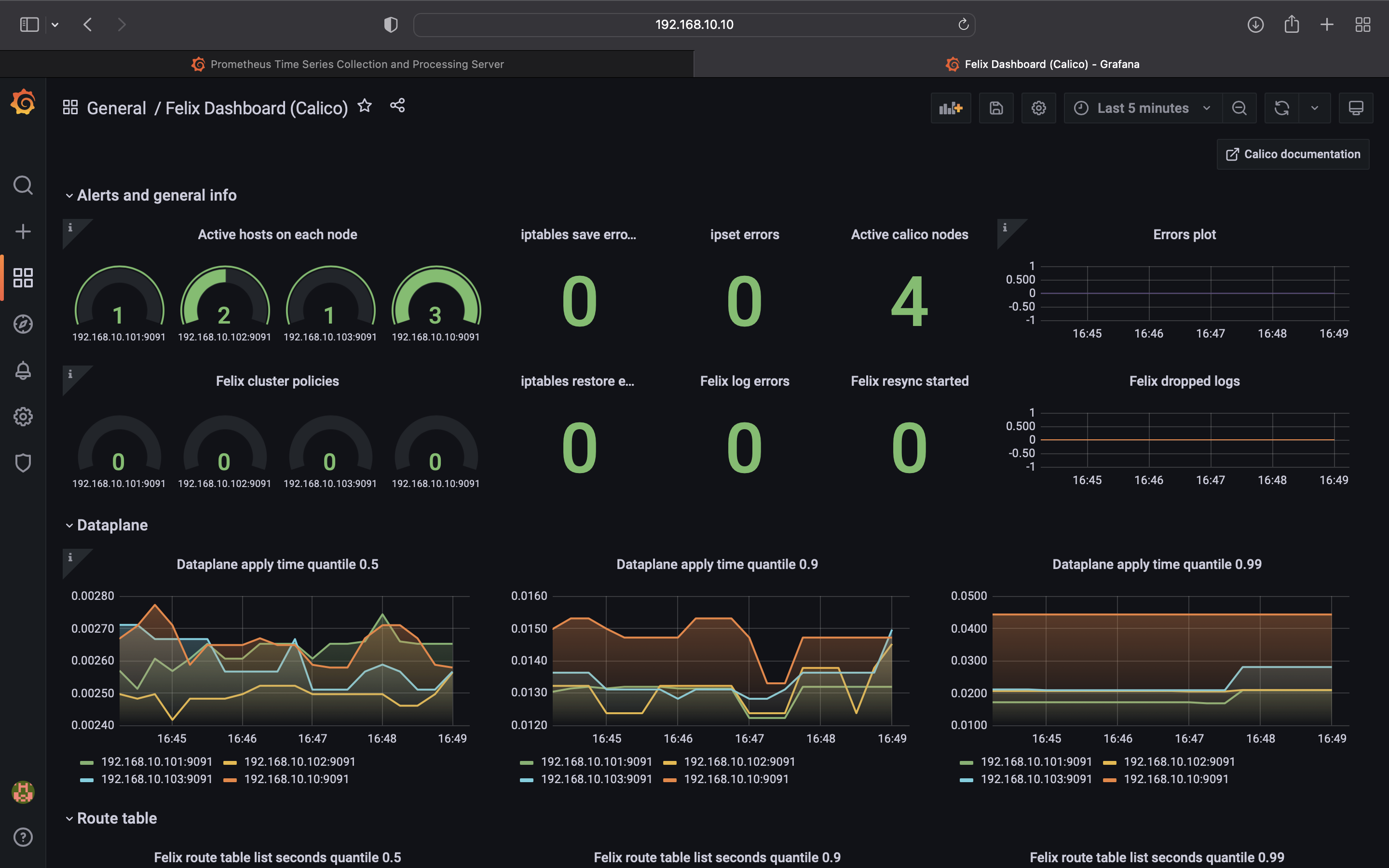The image size is (1389, 868).
Task: Open Calico documentation link
Action: tap(1293, 154)
